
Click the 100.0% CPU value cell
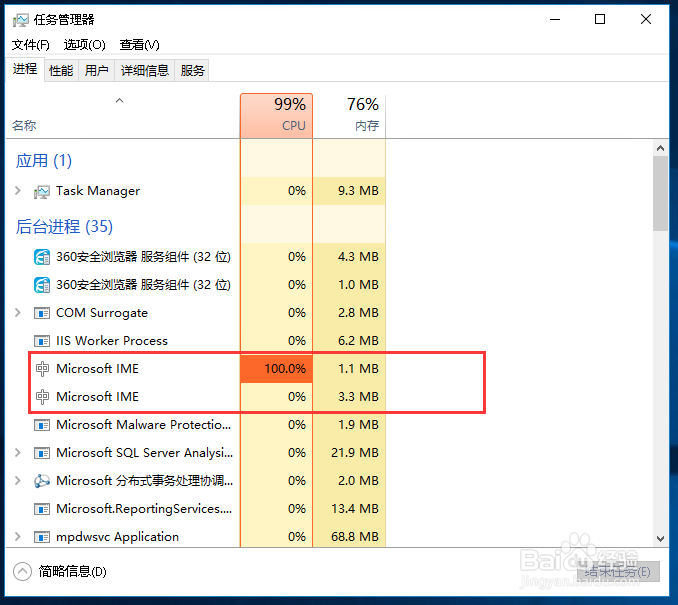(276, 369)
